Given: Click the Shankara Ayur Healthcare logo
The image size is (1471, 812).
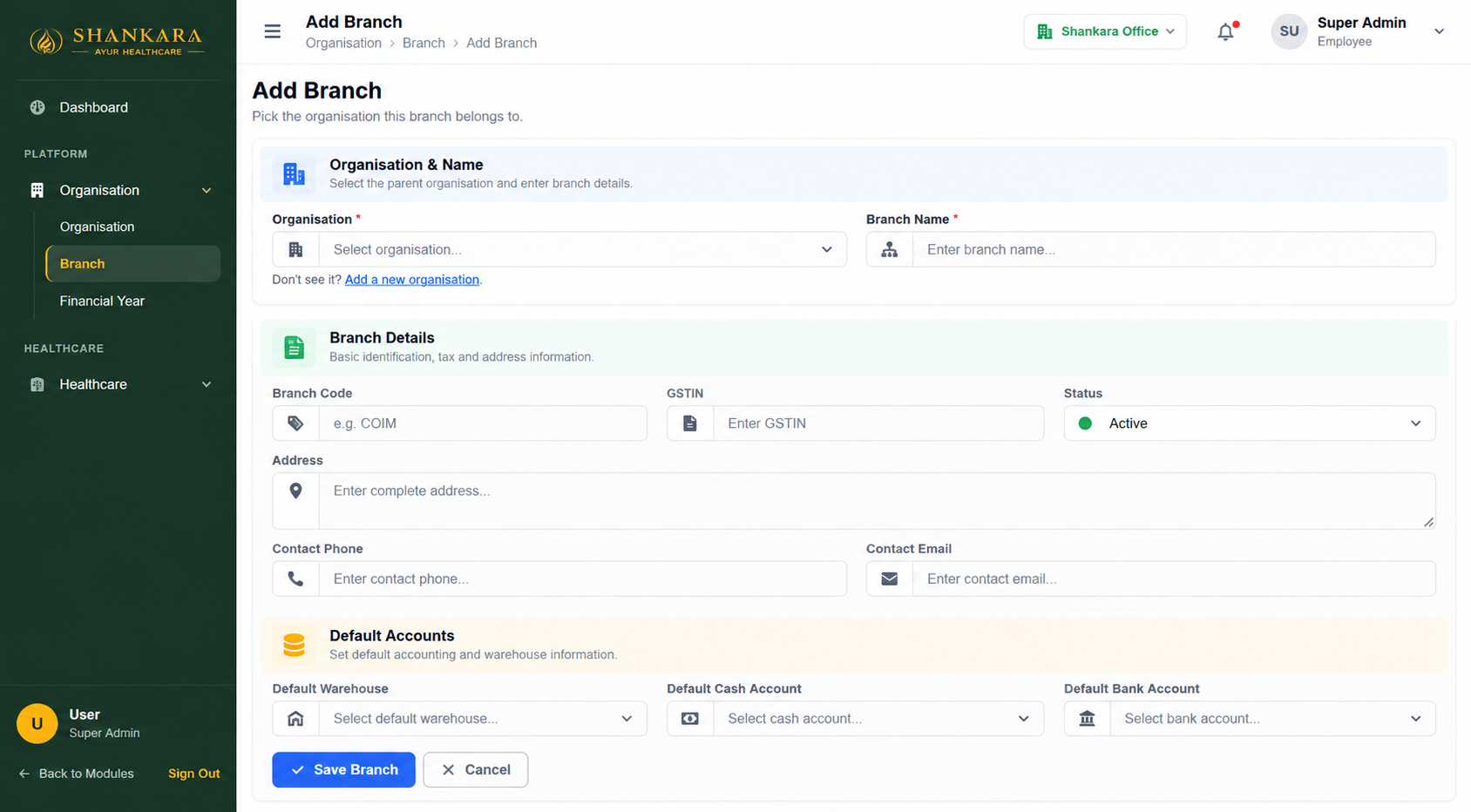Looking at the screenshot, I should pyautogui.click(x=118, y=40).
